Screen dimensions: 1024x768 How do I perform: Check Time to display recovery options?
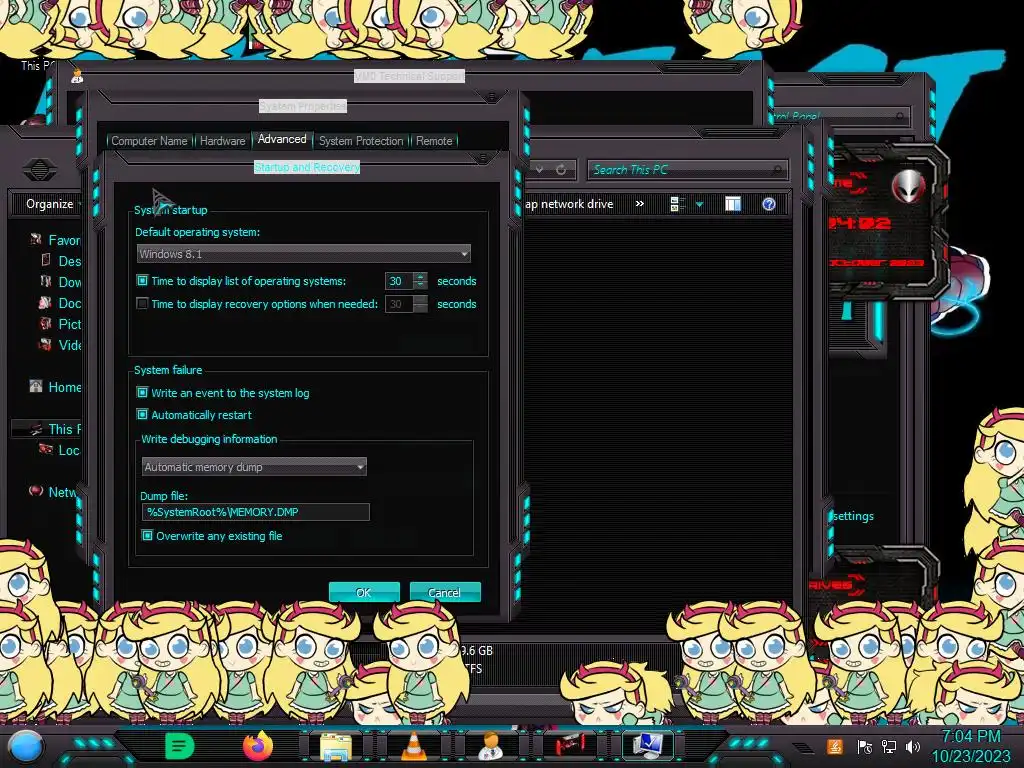coord(142,304)
